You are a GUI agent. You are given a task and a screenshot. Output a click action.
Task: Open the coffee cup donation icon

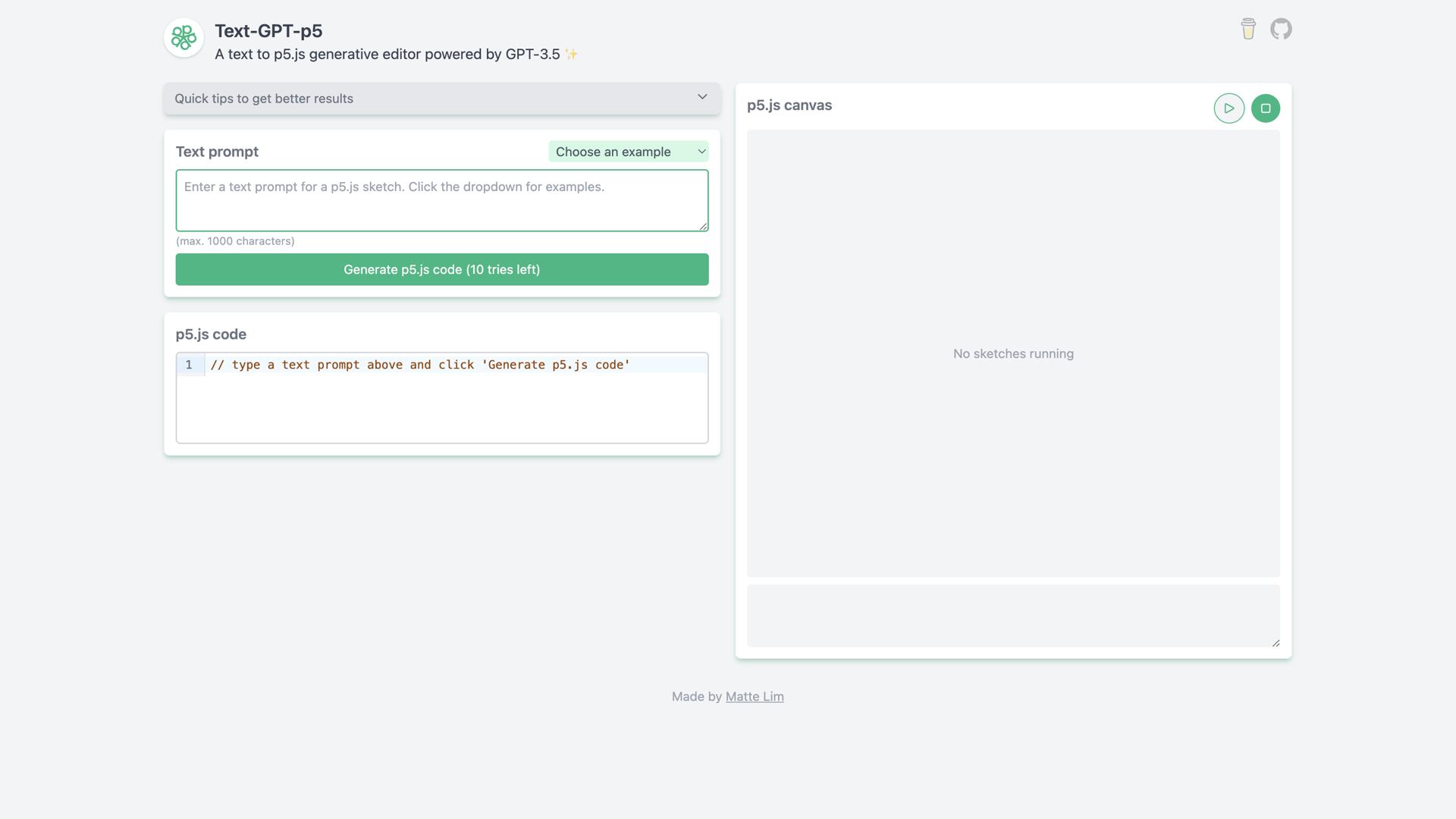(x=1248, y=29)
